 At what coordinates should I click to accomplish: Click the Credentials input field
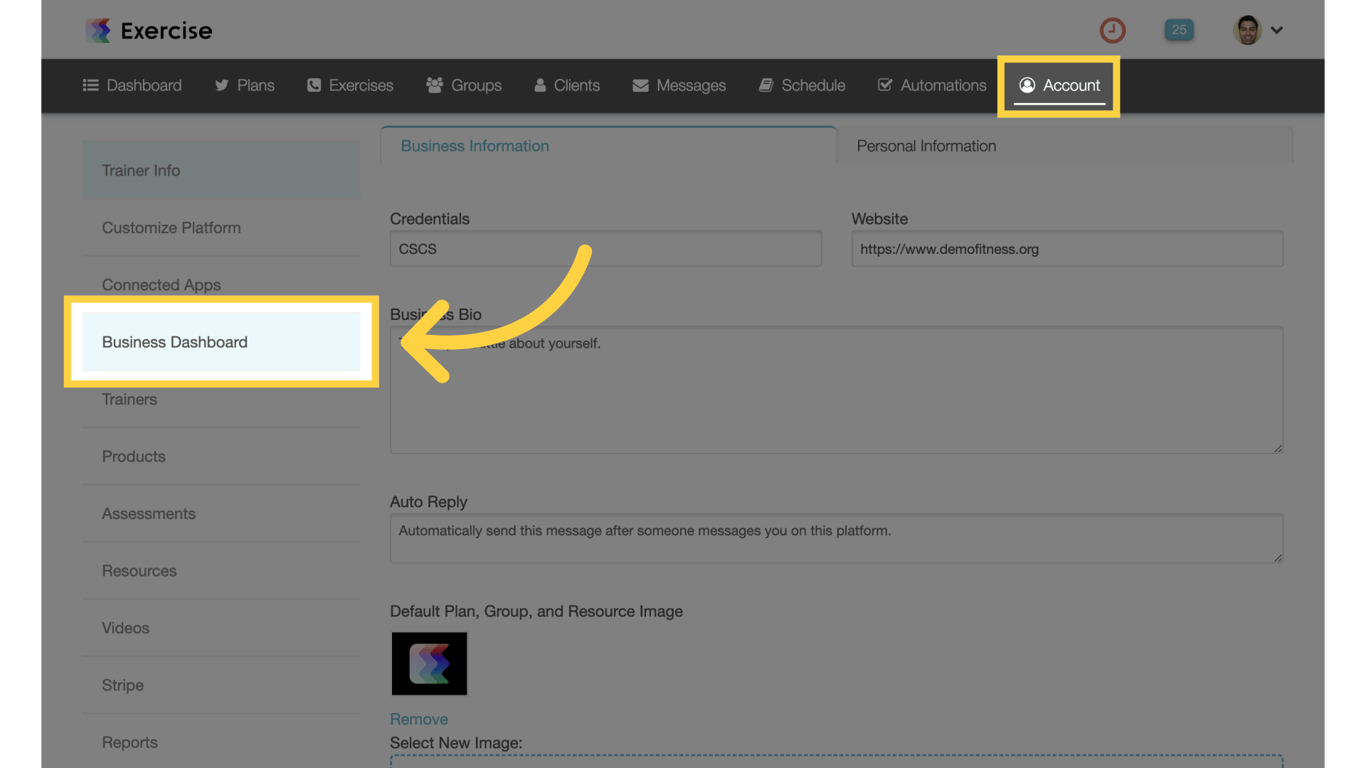[605, 249]
